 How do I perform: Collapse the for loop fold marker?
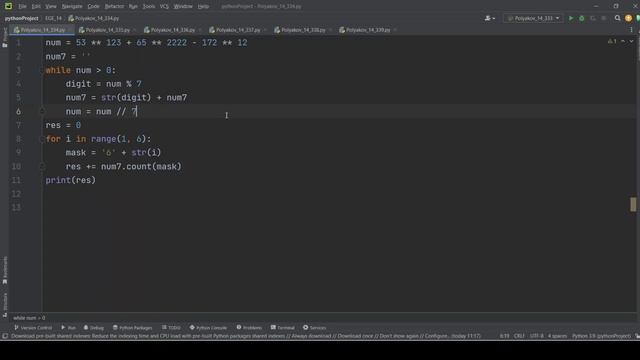click(42, 139)
